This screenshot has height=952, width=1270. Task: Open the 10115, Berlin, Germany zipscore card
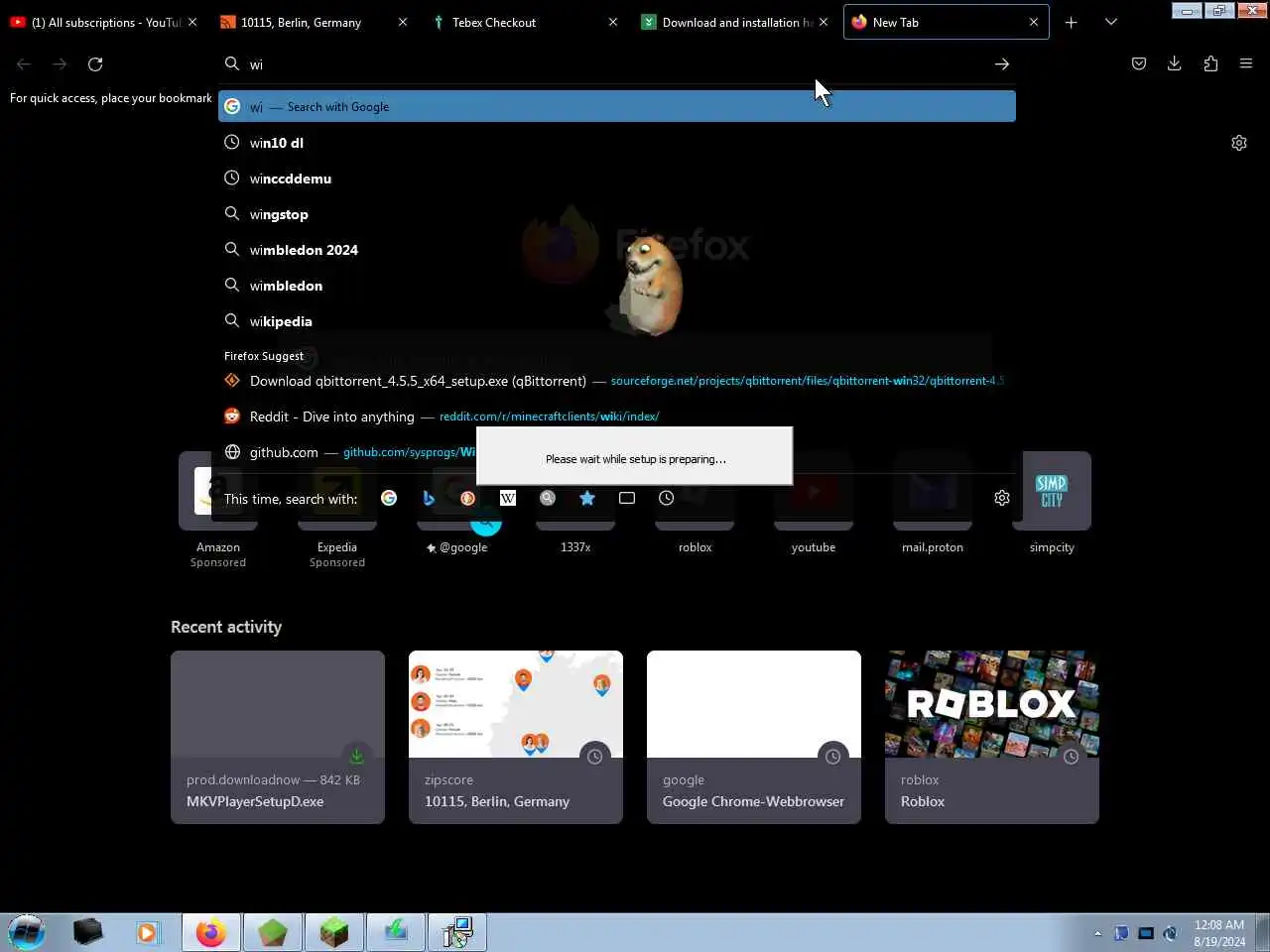click(x=516, y=737)
